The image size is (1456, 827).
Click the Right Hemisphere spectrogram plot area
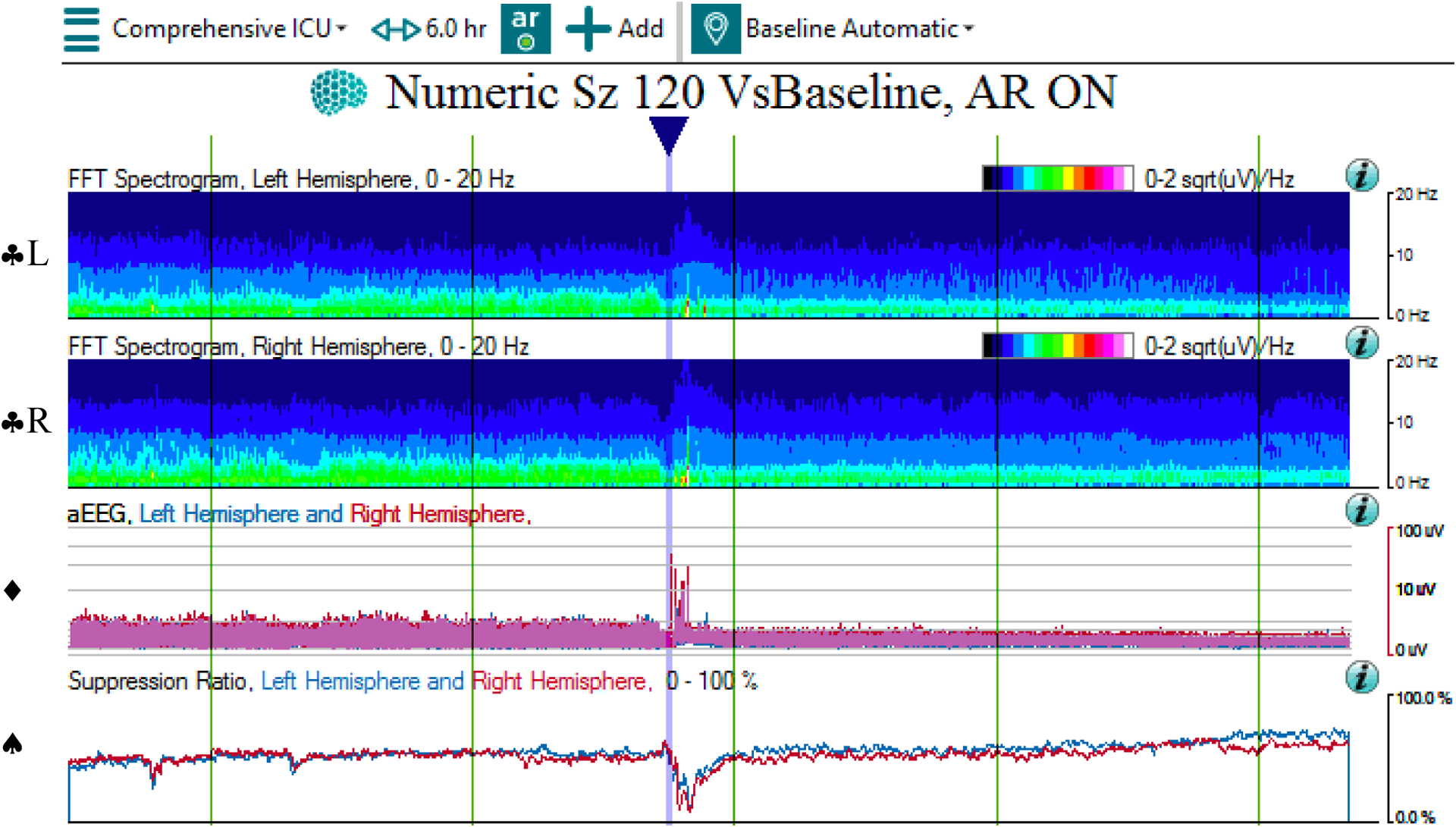pos(708,423)
